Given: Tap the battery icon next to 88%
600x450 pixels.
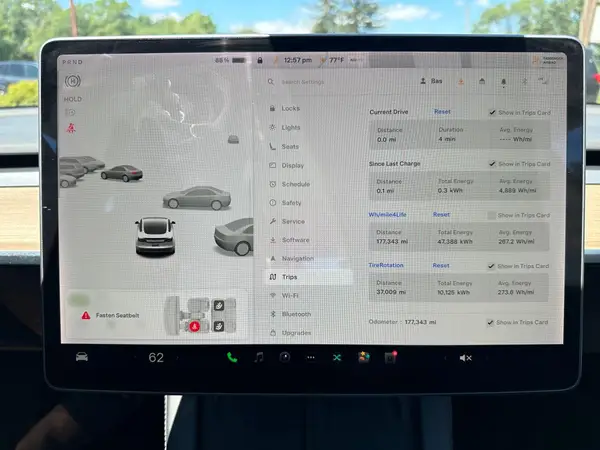Looking at the screenshot, I should pos(239,60).
